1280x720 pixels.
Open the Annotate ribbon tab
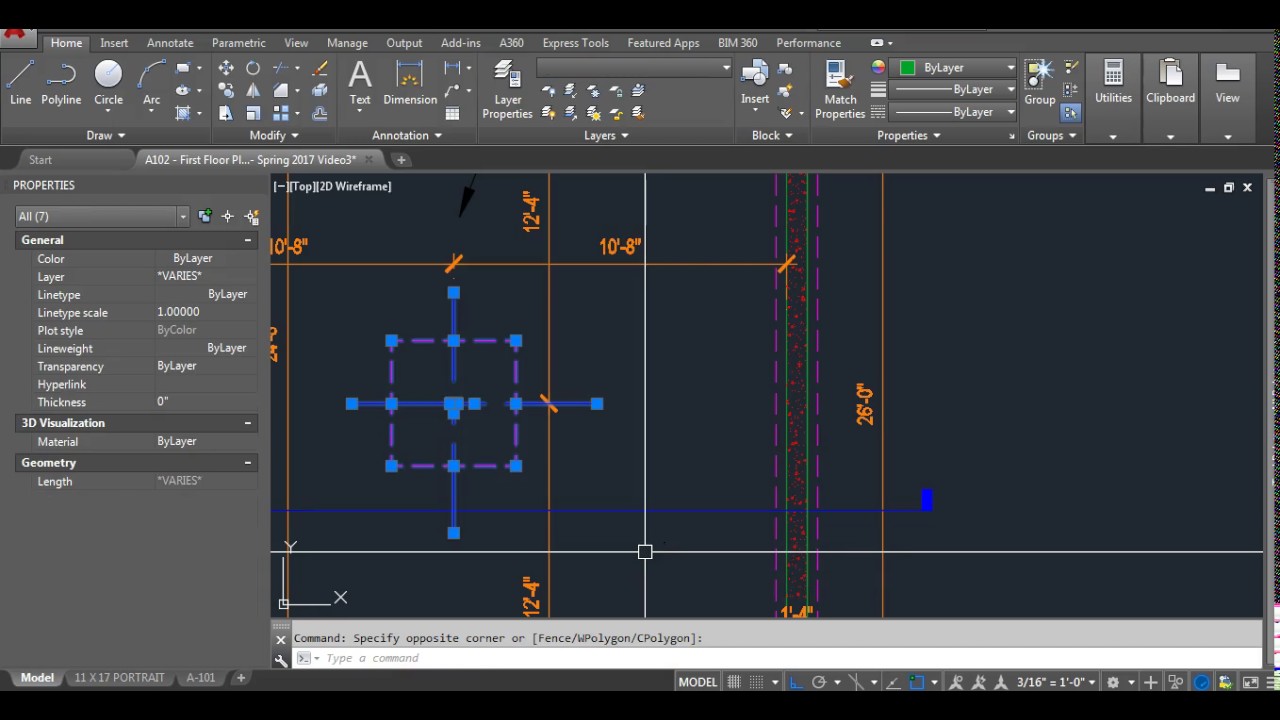coord(170,43)
